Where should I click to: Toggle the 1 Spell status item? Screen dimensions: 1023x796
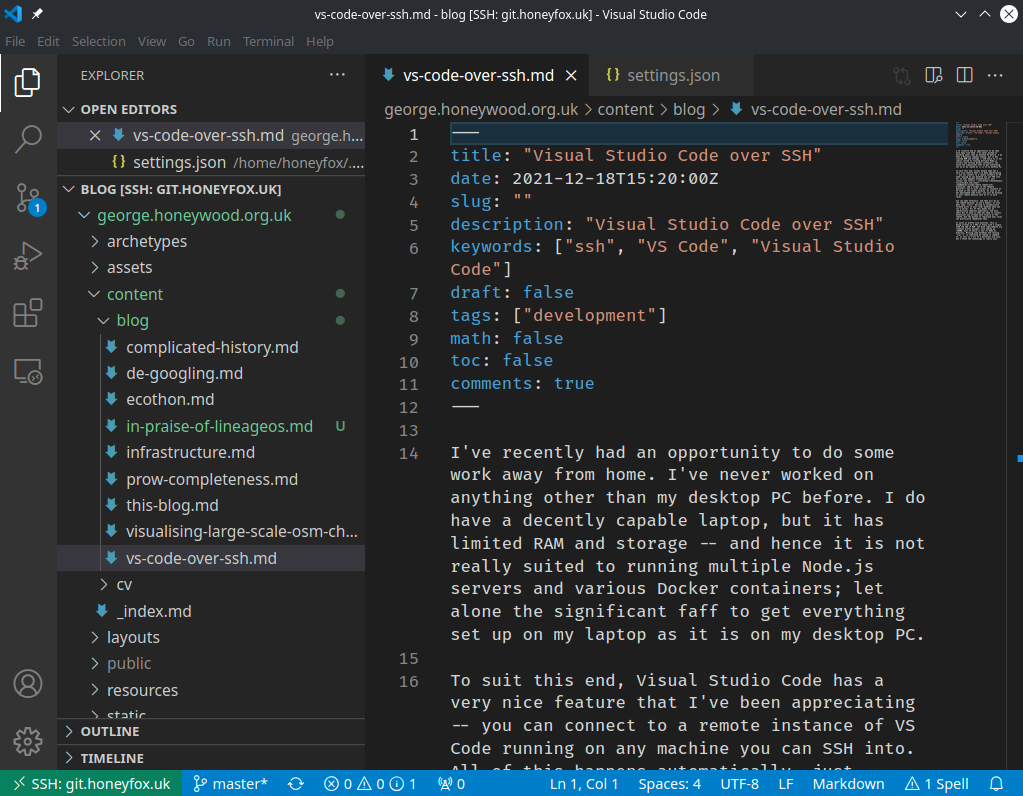(936, 784)
